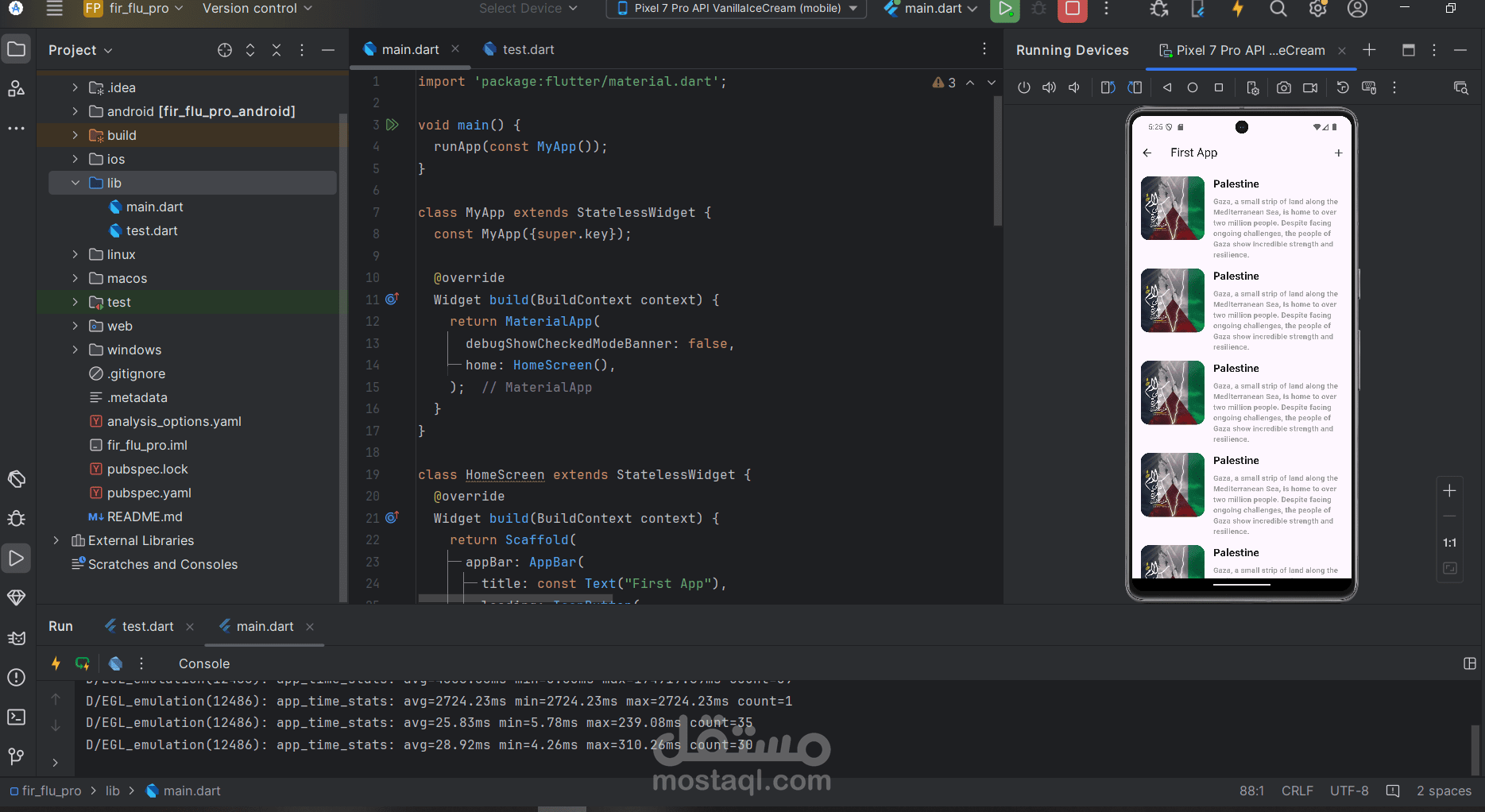
Task: Expand the build folder
Action: point(75,135)
